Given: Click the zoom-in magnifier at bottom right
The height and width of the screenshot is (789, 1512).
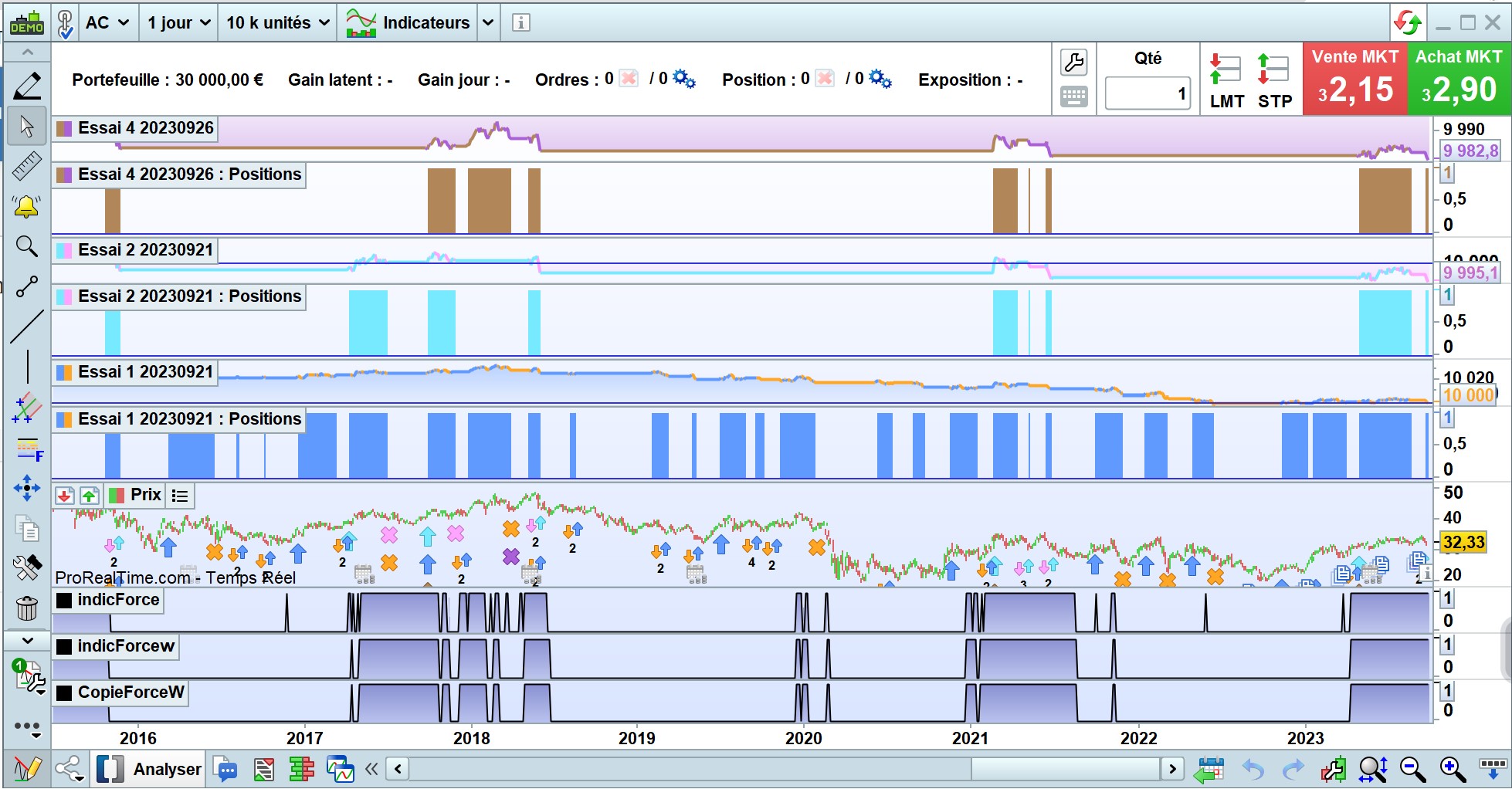Looking at the screenshot, I should tap(1452, 769).
